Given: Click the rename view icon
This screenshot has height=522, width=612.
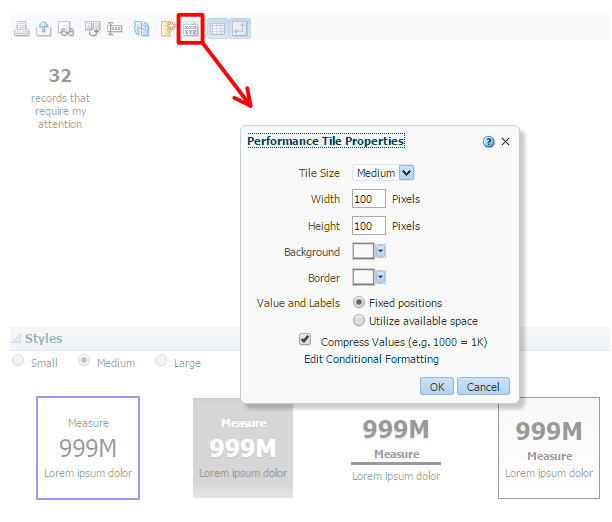Looking at the screenshot, I should coord(115,29).
